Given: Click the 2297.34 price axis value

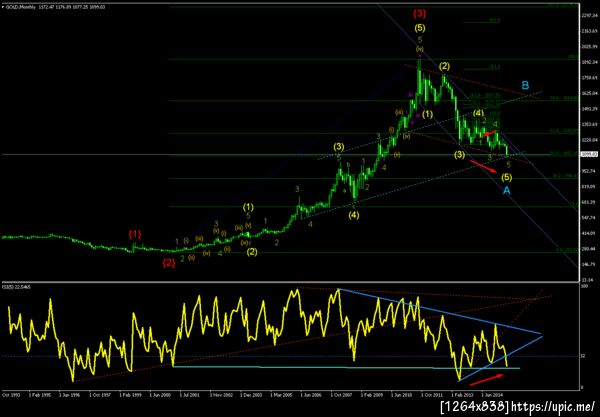Looking at the screenshot, I should pyautogui.click(x=588, y=15).
